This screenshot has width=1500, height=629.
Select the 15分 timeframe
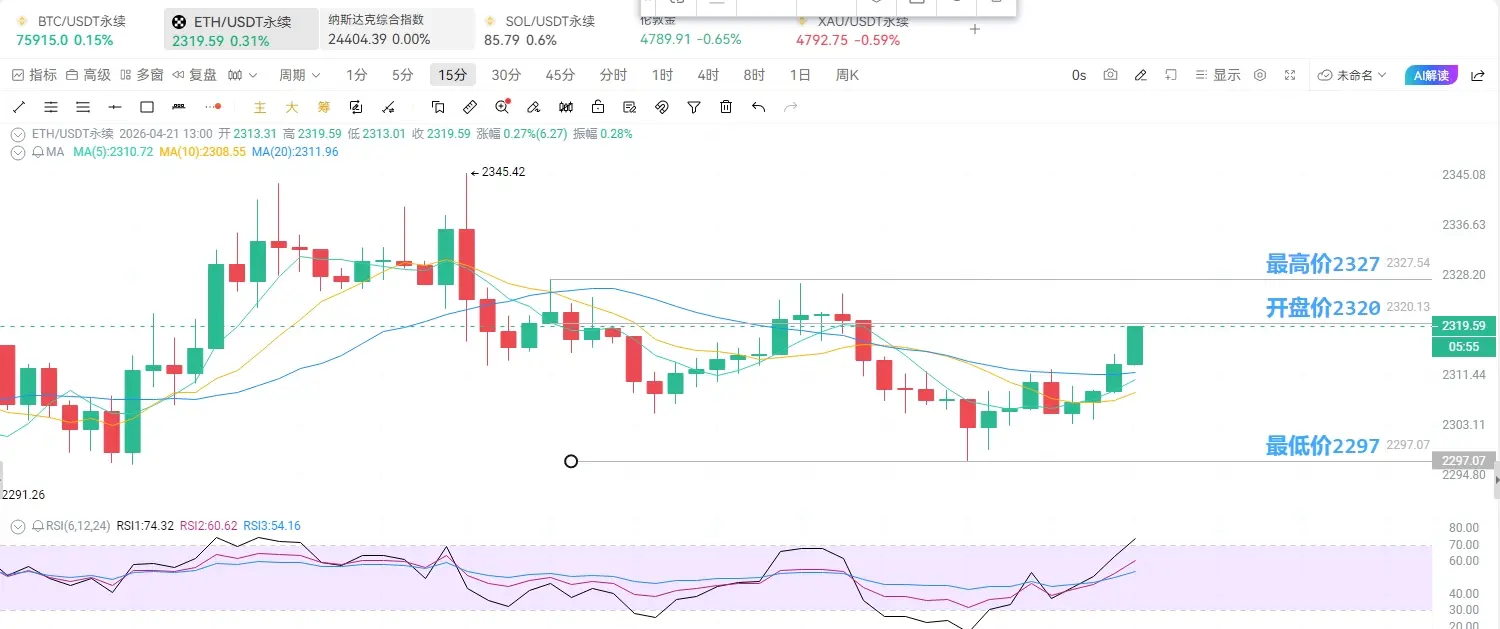click(x=453, y=75)
